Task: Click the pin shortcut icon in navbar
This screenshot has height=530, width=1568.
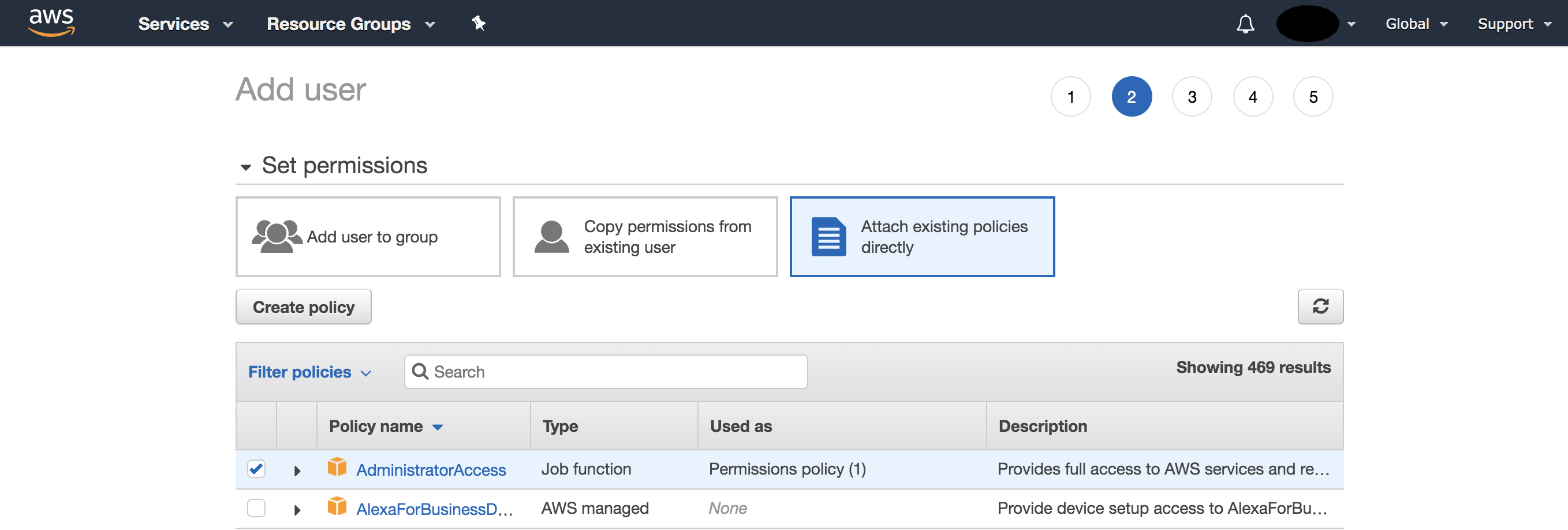Action: (479, 24)
